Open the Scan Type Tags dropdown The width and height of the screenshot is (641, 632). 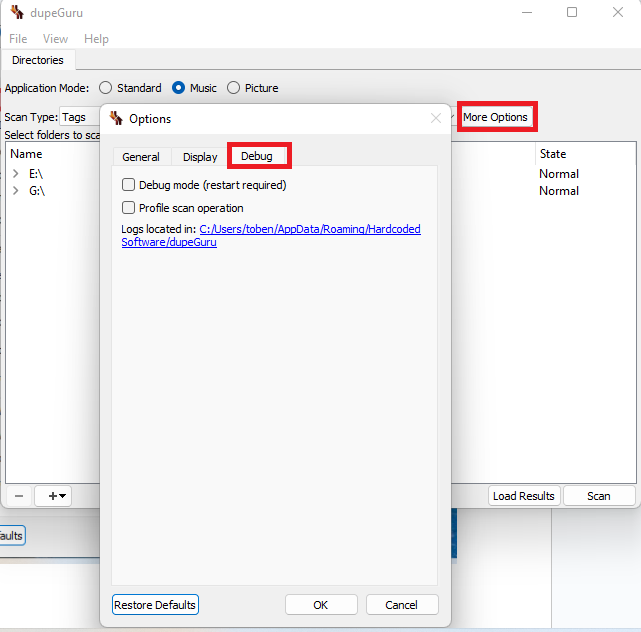(x=80, y=117)
